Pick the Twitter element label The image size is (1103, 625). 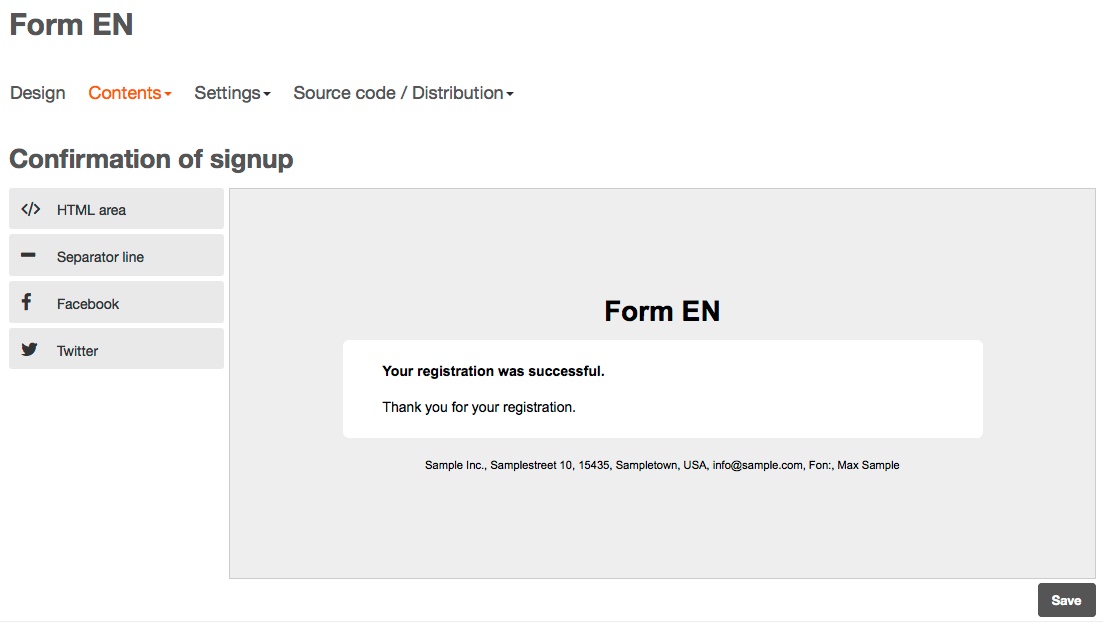pos(77,351)
